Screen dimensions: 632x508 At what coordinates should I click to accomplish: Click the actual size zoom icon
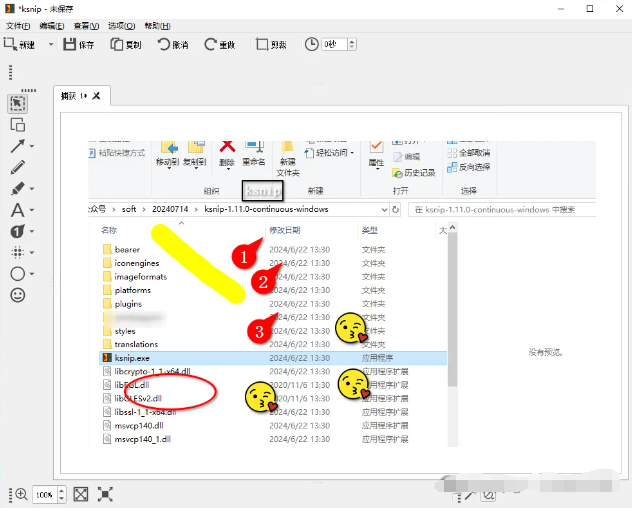tap(105, 494)
